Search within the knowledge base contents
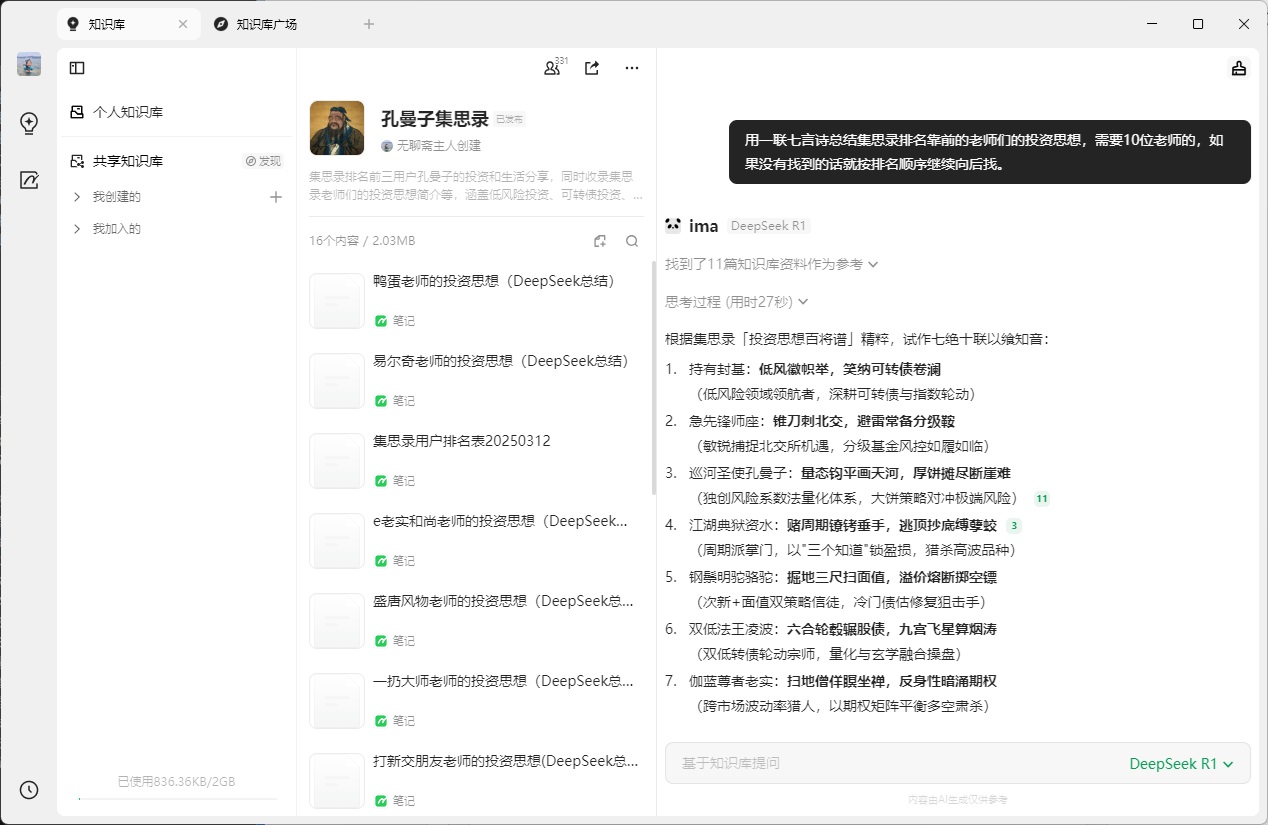 (x=632, y=241)
